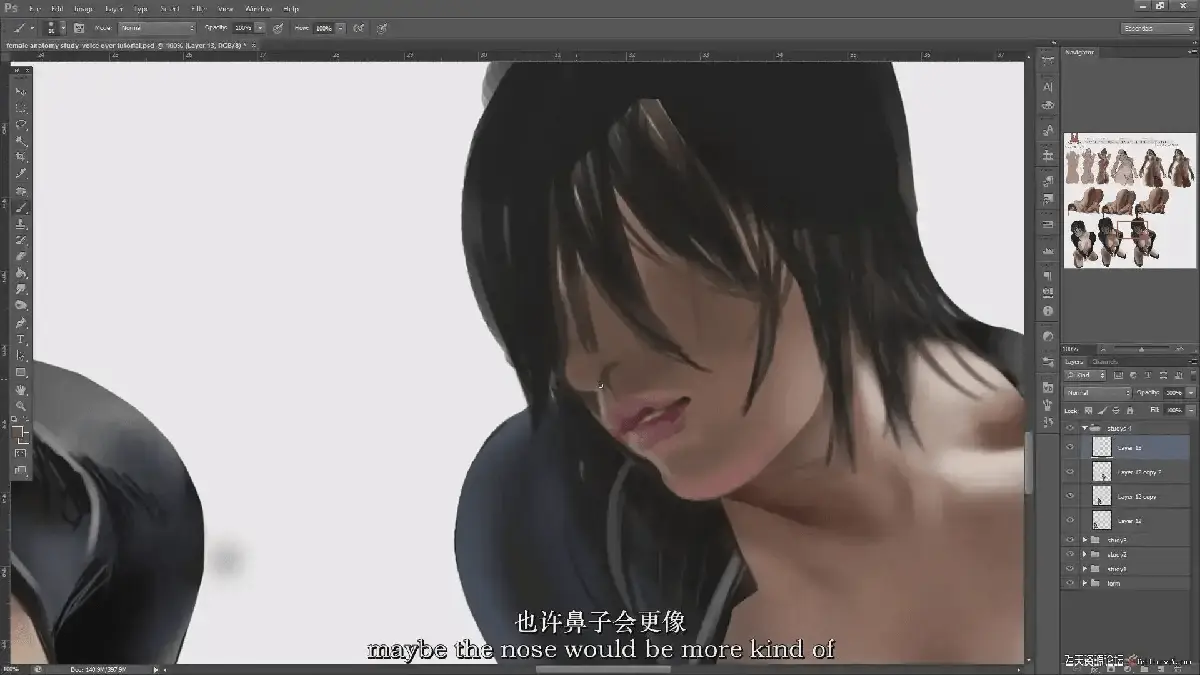Select the Move tool

(x=21, y=91)
